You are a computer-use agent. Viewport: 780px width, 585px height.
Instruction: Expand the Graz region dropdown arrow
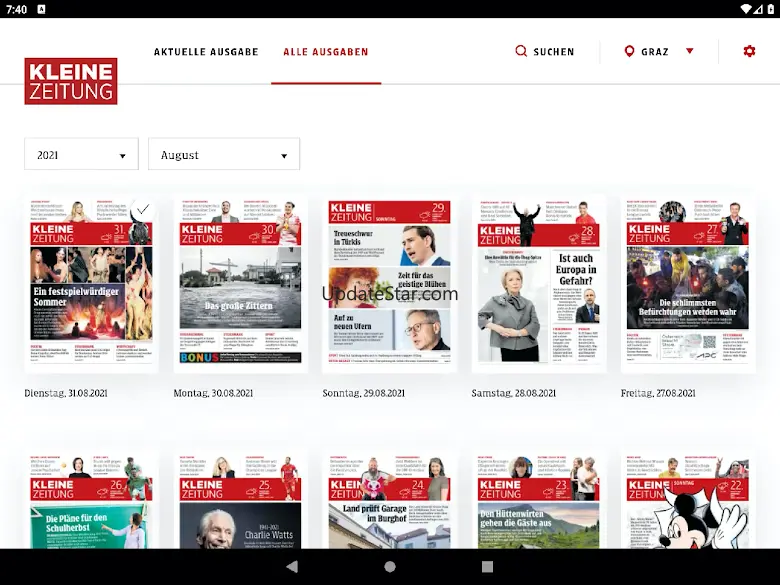coord(689,51)
